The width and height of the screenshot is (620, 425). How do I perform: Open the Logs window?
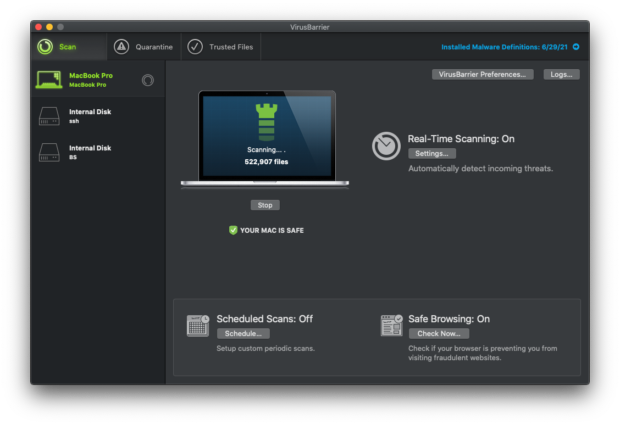click(x=561, y=74)
